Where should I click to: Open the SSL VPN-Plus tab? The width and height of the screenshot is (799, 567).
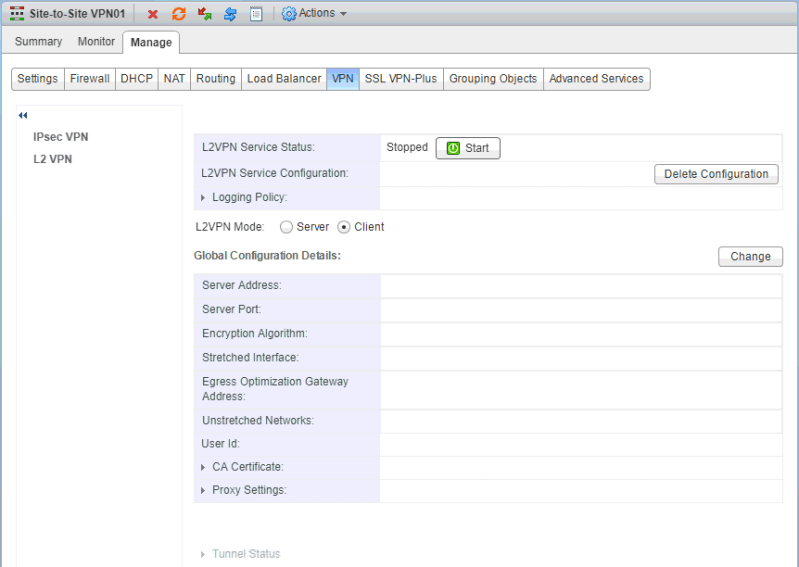(400, 79)
